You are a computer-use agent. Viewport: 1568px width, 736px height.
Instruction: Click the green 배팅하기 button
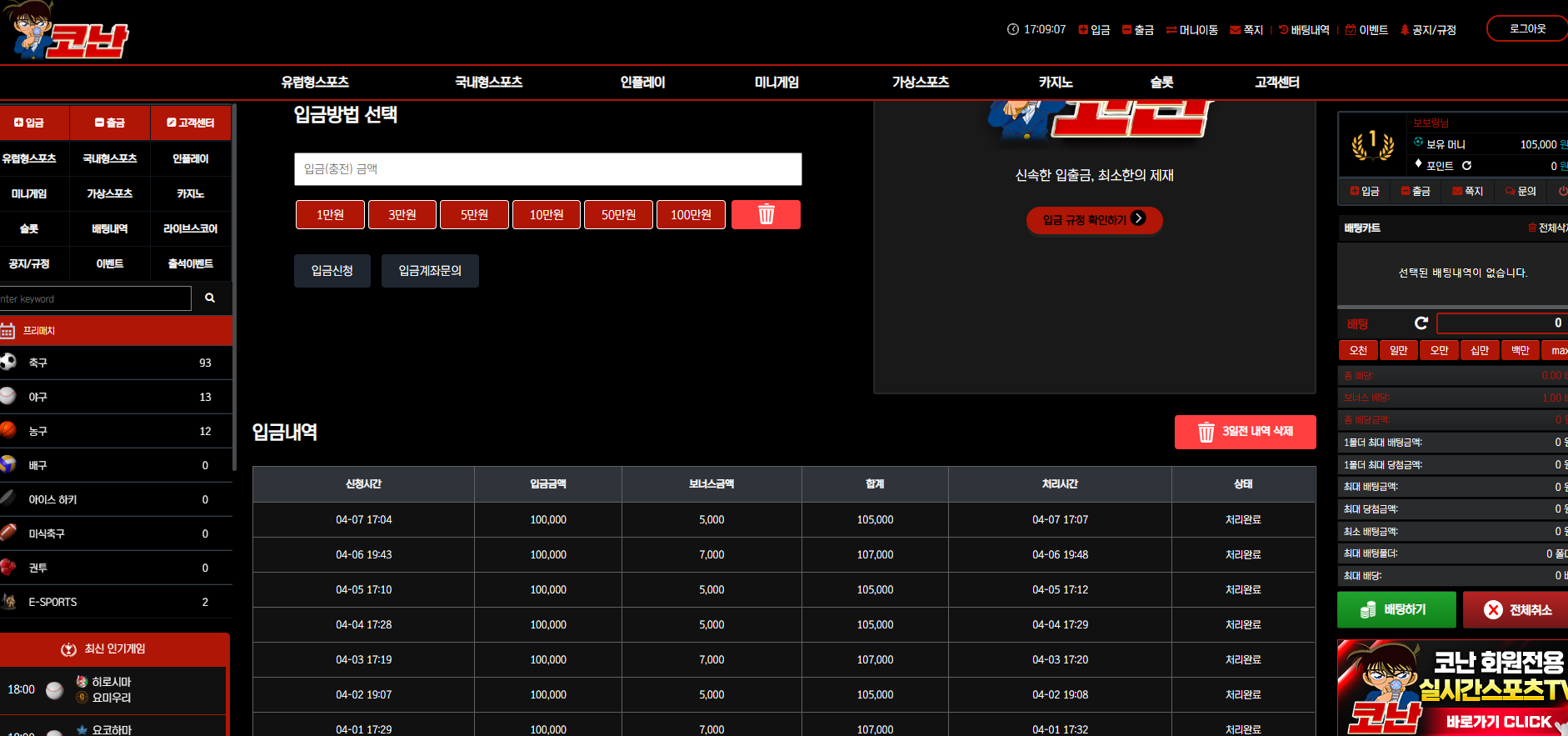(1396, 610)
